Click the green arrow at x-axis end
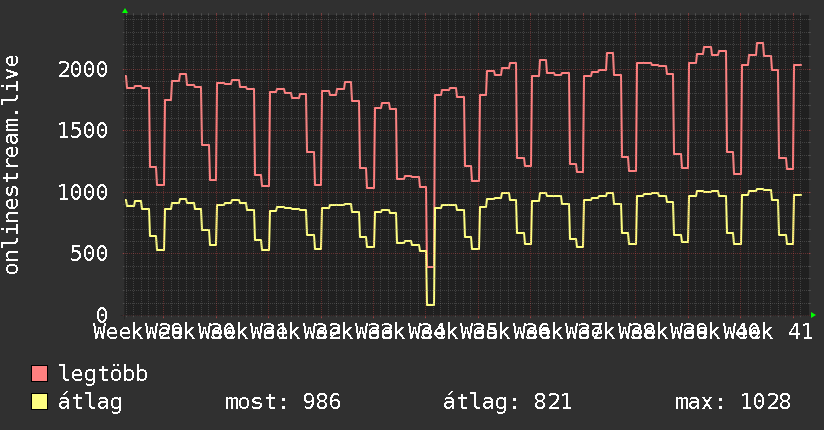This screenshot has height=430, width=824. click(x=813, y=315)
